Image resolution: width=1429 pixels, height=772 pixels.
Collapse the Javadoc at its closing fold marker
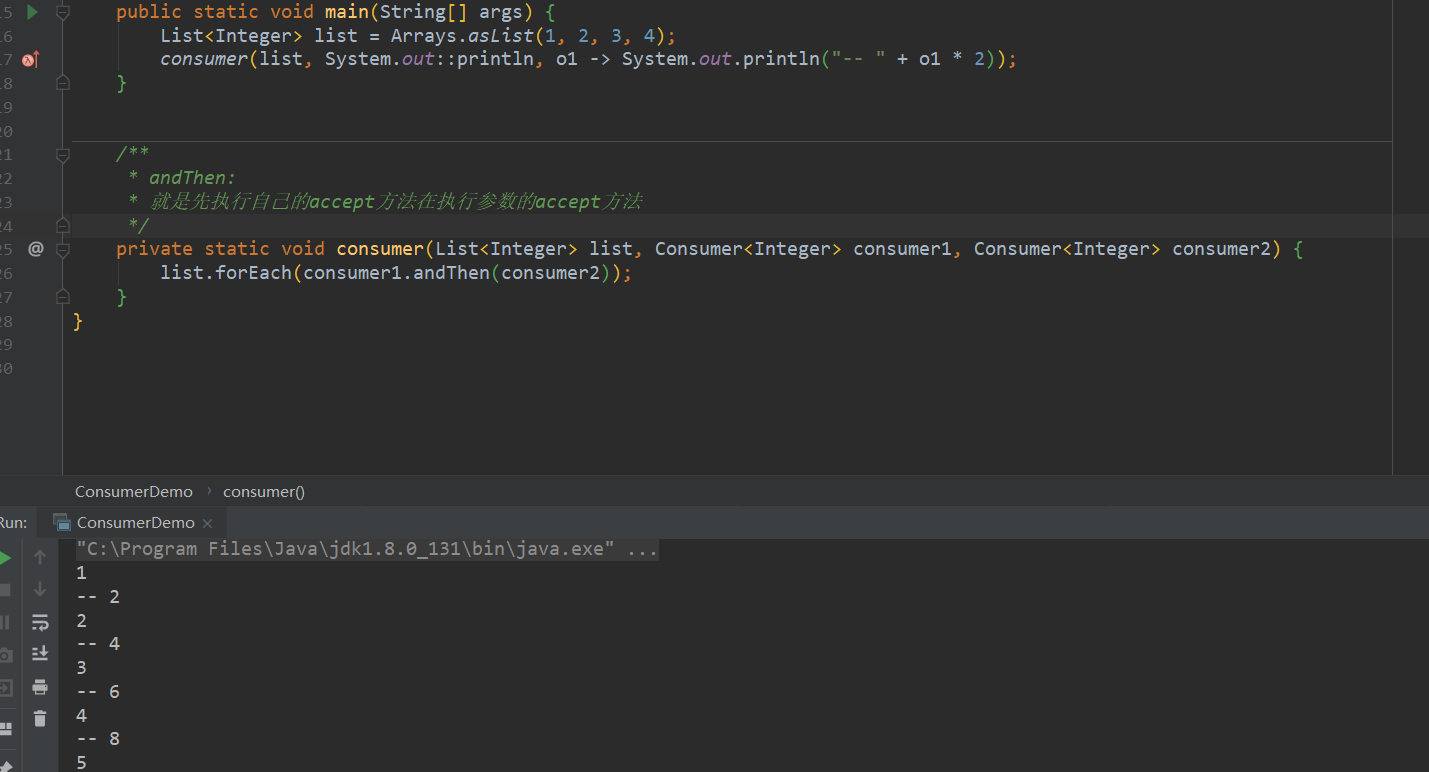63,225
